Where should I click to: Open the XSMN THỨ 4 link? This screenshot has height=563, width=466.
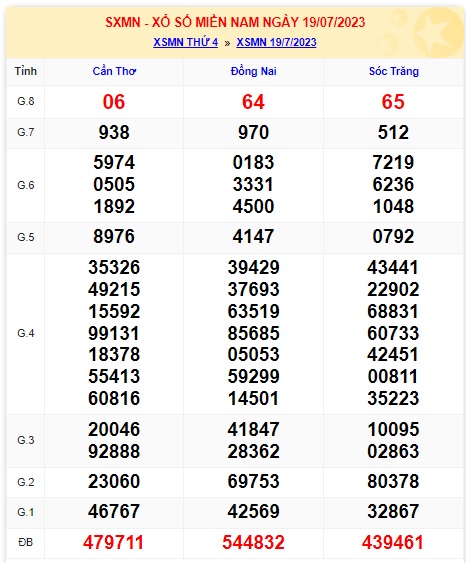click(x=185, y=42)
